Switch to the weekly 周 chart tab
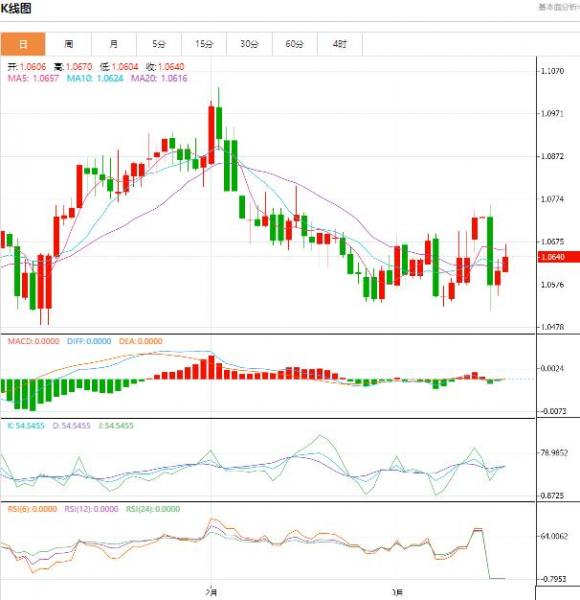Viewport: 580px width, 600px height. (x=68, y=44)
